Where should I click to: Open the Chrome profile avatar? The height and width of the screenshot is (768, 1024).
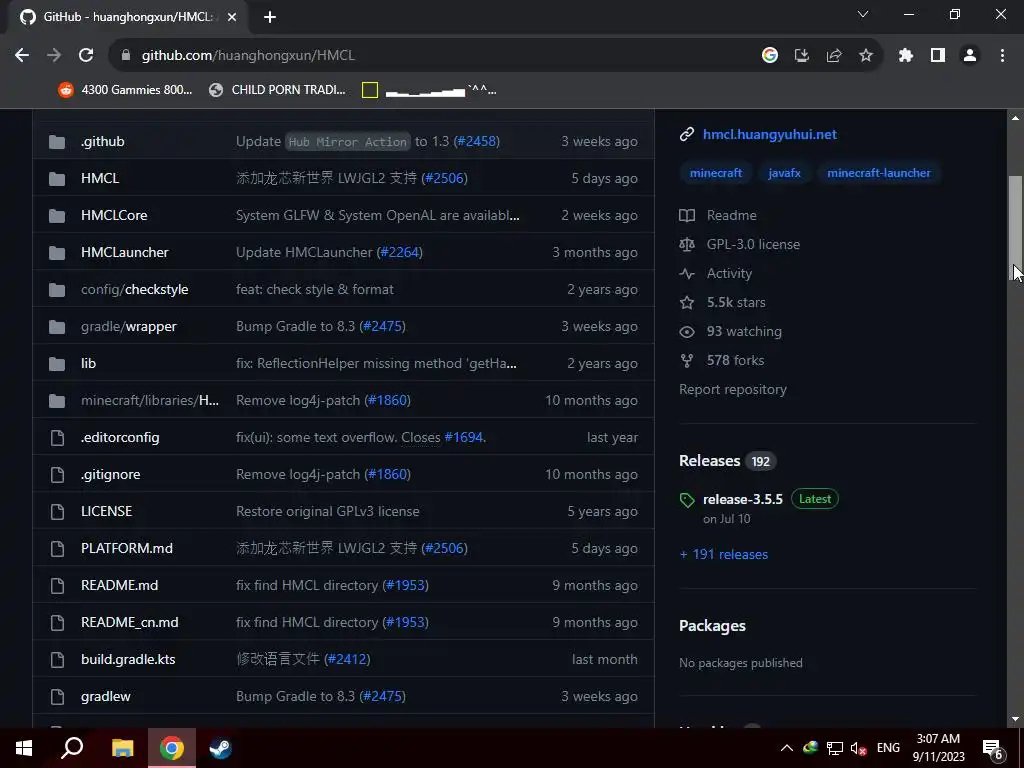pyautogui.click(x=970, y=56)
